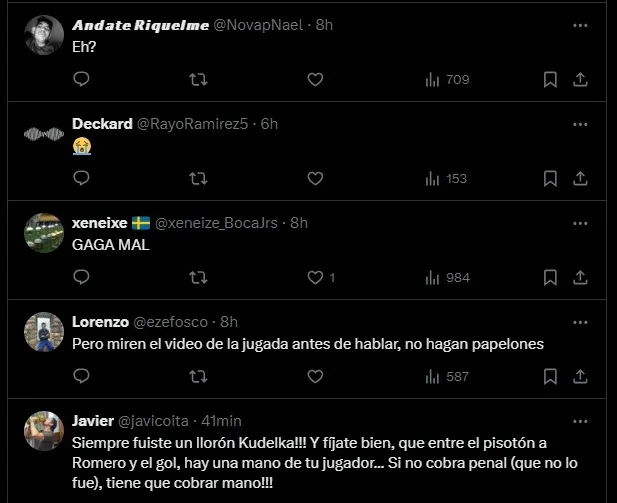Reply to Lorenzo's tweet
The width and height of the screenshot is (617, 503).
click(x=82, y=376)
